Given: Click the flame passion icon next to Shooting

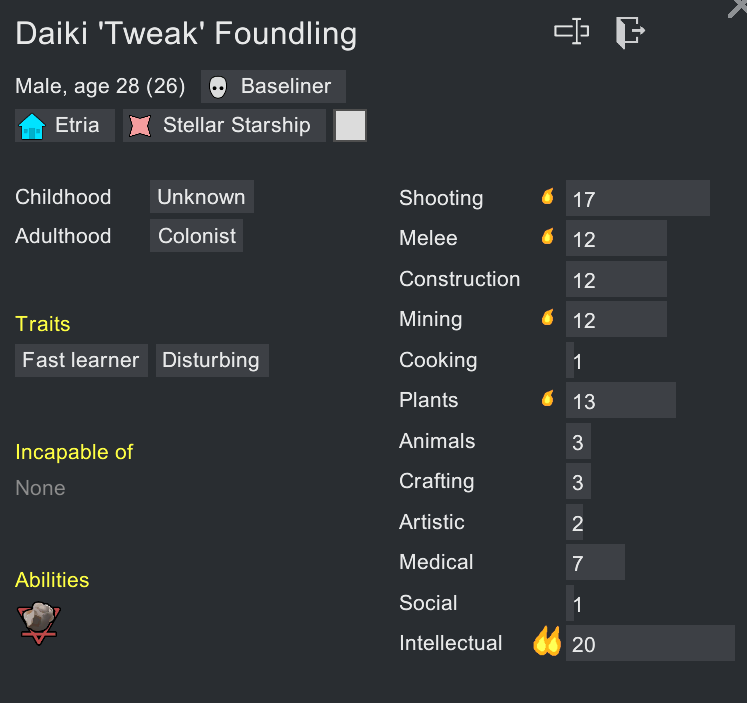Looking at the screenshot, I should pos(547,197).
